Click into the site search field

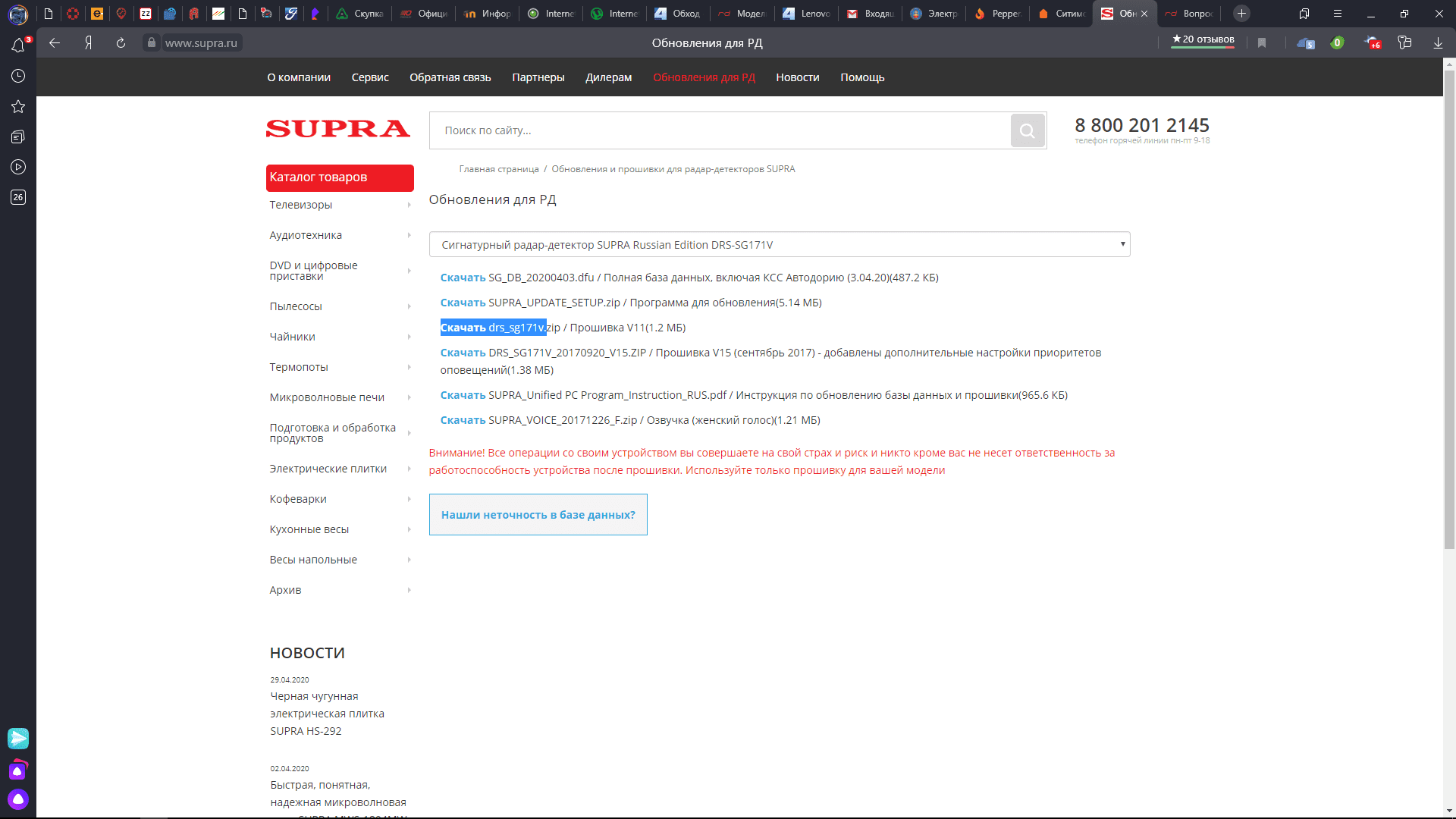(720, 130)
